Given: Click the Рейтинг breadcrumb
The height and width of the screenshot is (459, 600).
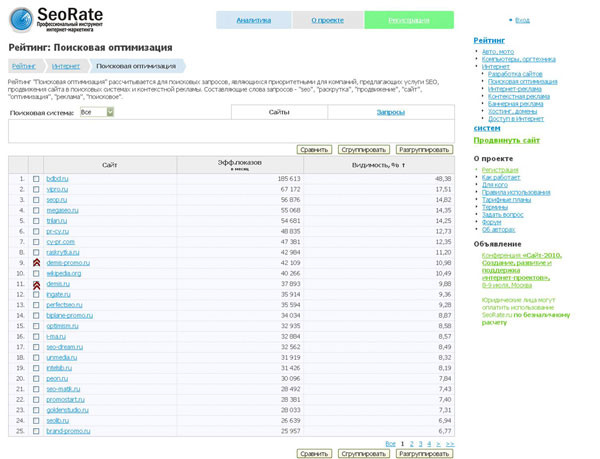Looking at the screenshot, I should pos(23,66).
